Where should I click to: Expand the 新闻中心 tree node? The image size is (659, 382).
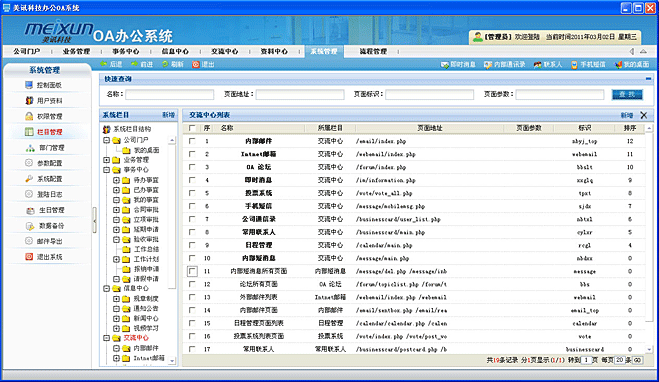[116, 318]
